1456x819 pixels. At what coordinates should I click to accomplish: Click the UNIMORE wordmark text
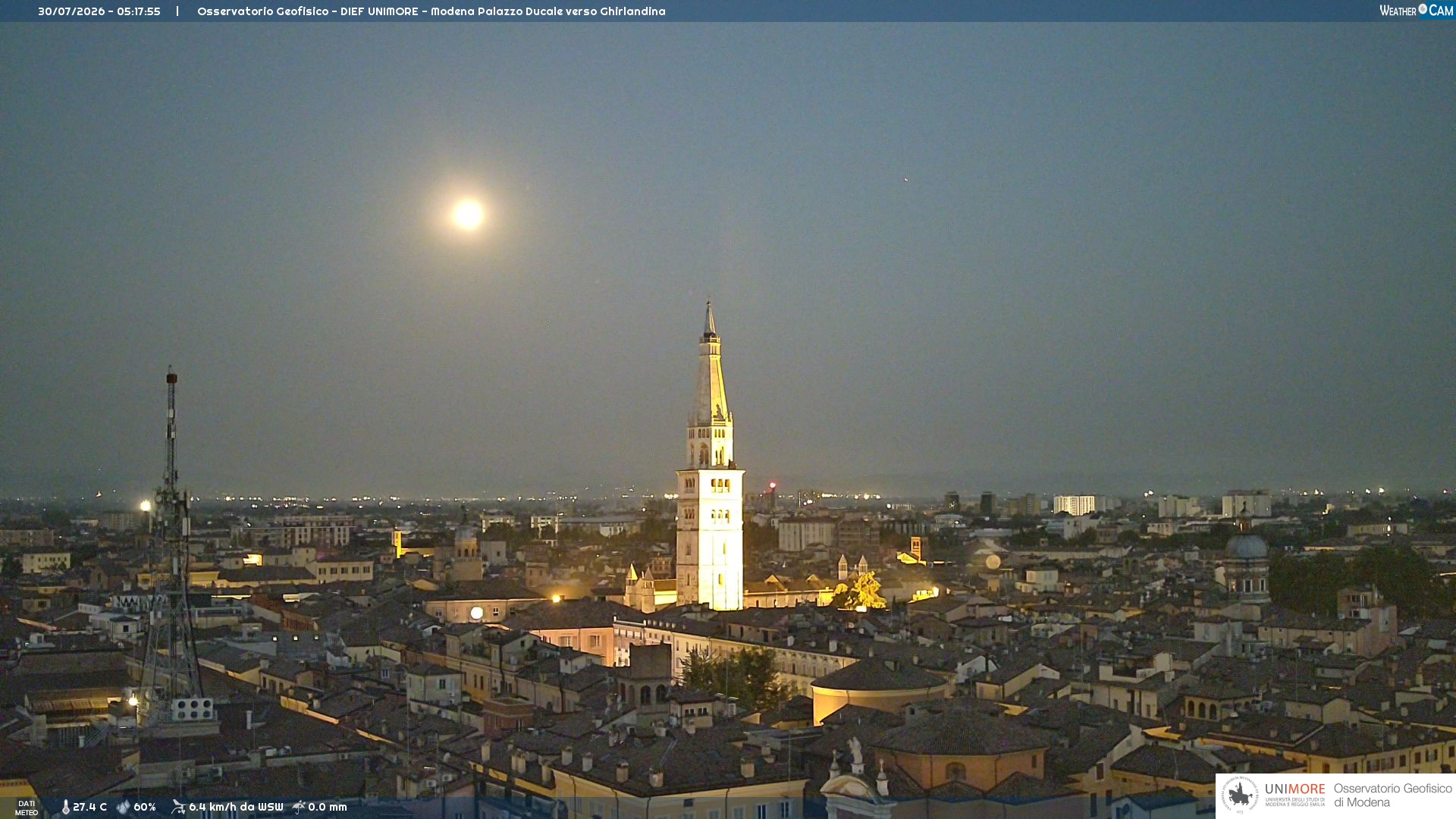(x=1294, y=789)
